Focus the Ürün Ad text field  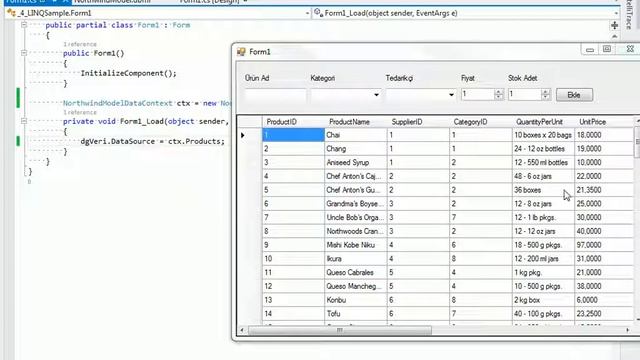[x=276, y=95]
